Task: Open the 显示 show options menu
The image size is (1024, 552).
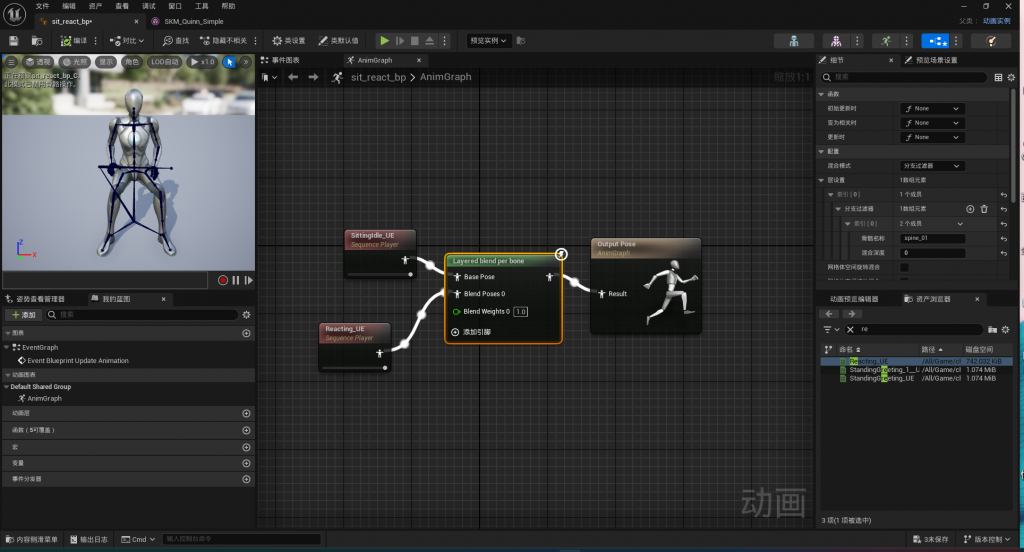Action: [106, 62]
